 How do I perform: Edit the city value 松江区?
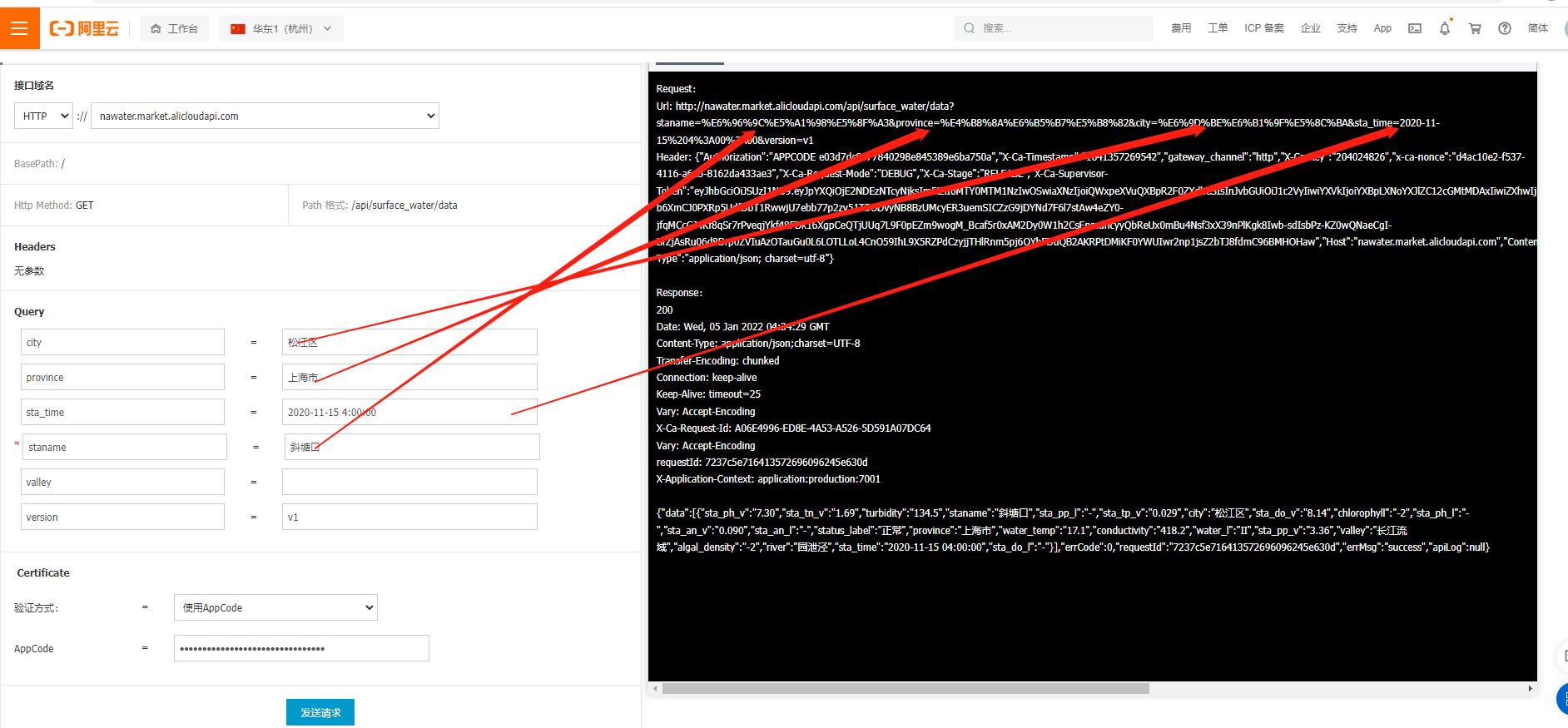tap(409, 342)
